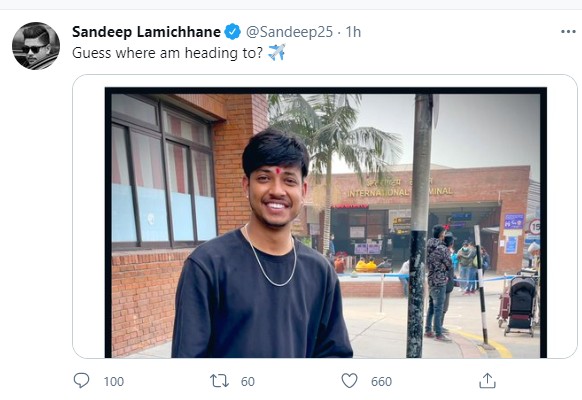This screenshot has height=400, width=582.
Task: Click the 660 likes count
Action: tap(381, 381)
